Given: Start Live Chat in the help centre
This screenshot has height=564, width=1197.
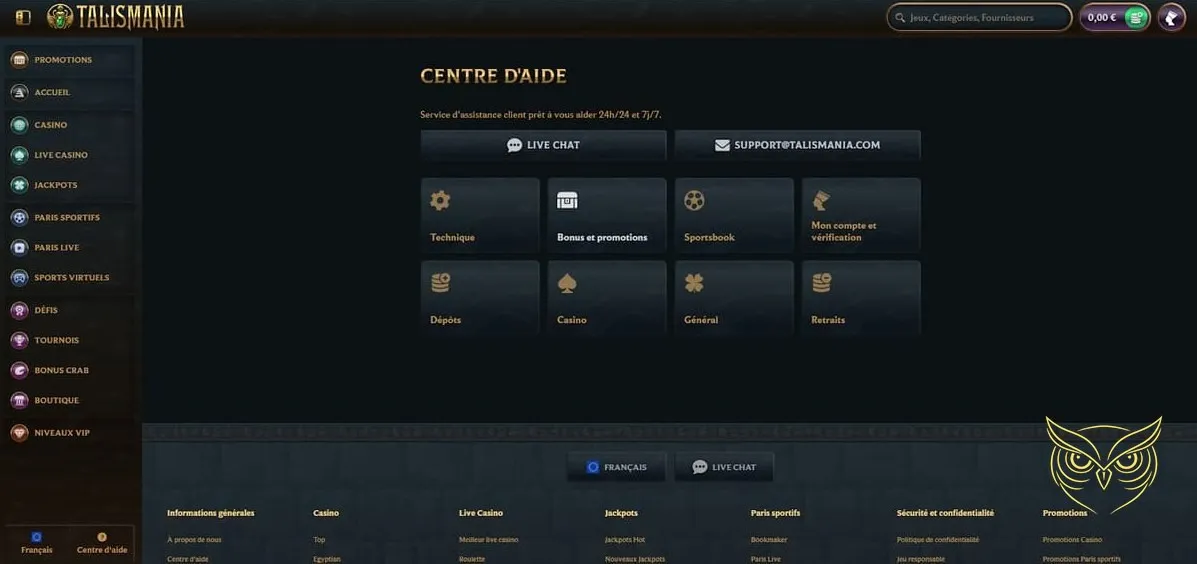Looking at the screenshot, I should click(544, 145).
